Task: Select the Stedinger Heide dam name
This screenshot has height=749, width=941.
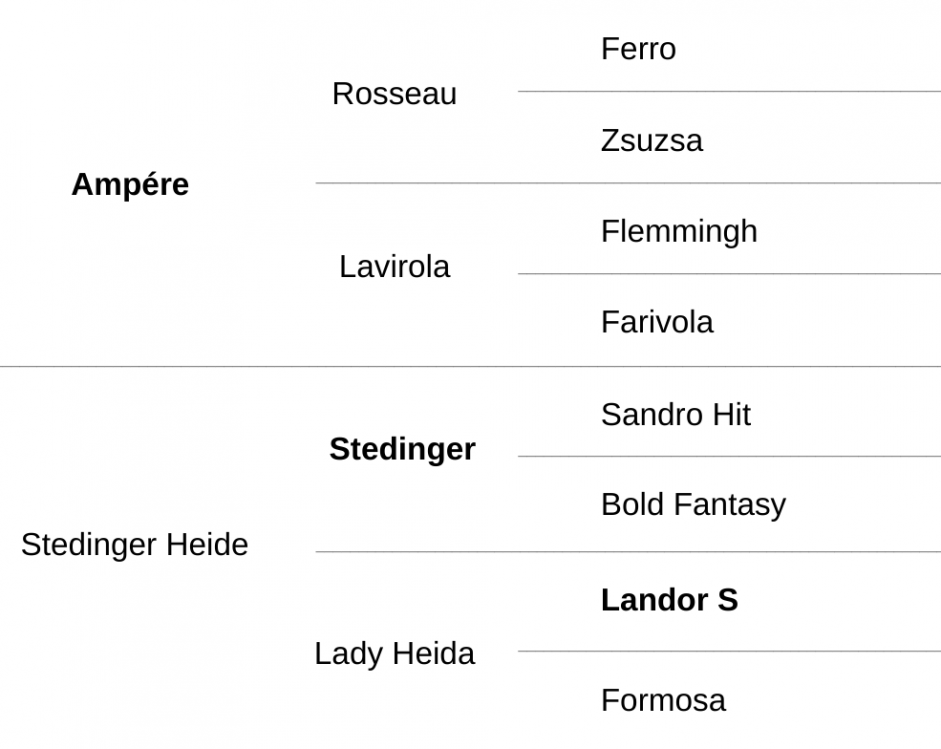Action: pyautogui.click(x=134, y=545)
